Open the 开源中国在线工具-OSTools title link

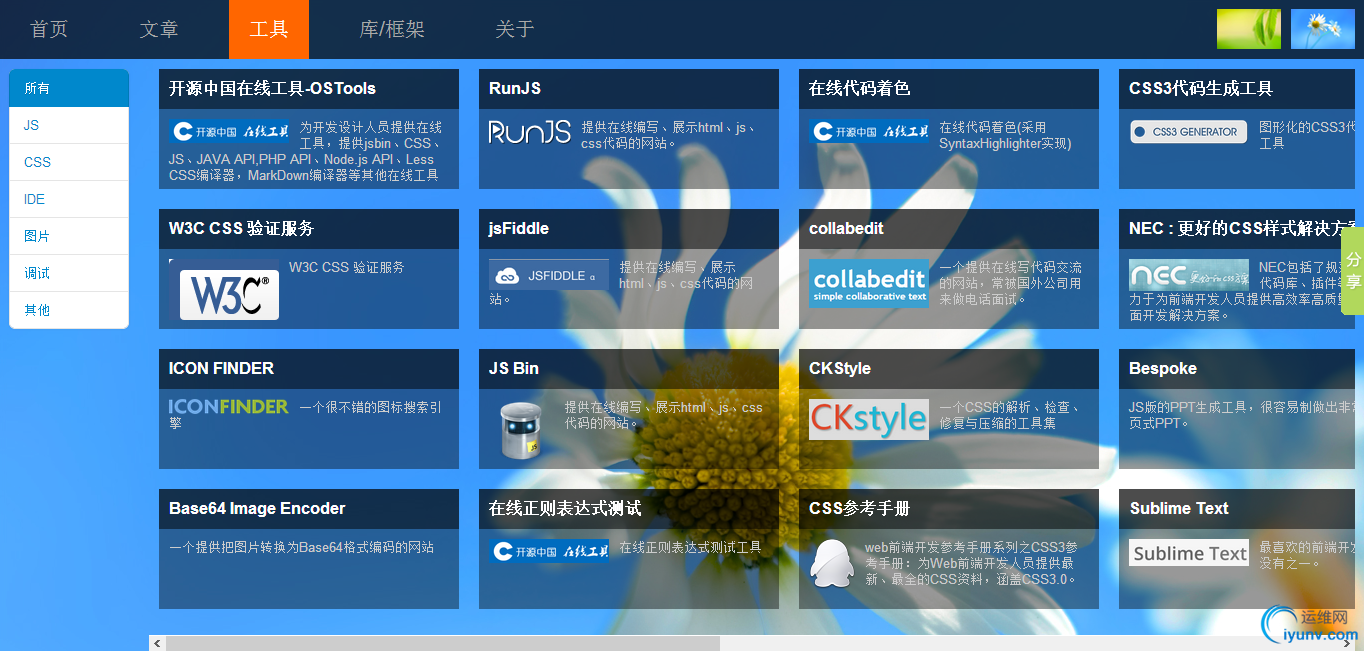272,88
